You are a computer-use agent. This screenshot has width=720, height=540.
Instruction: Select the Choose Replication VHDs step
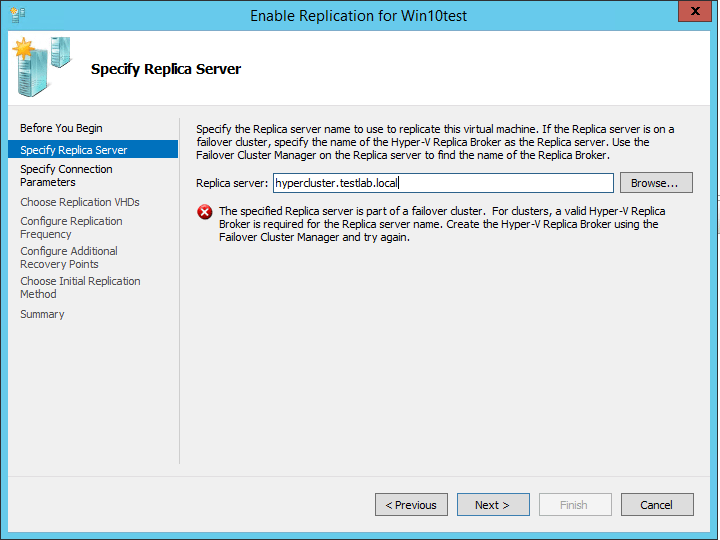click(80, 202)
